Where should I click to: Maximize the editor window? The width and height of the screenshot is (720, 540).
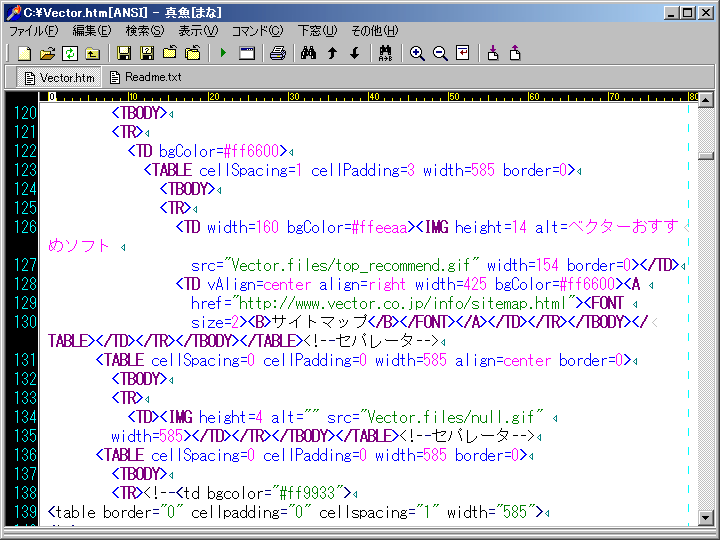point(688,13)
